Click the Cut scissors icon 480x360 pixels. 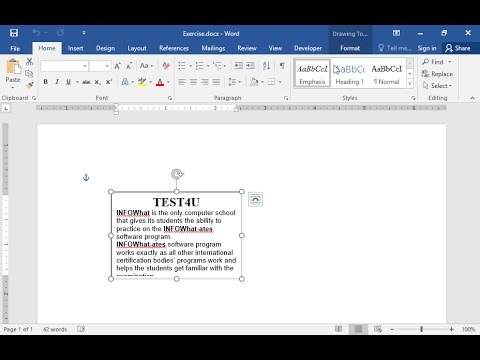30,62
